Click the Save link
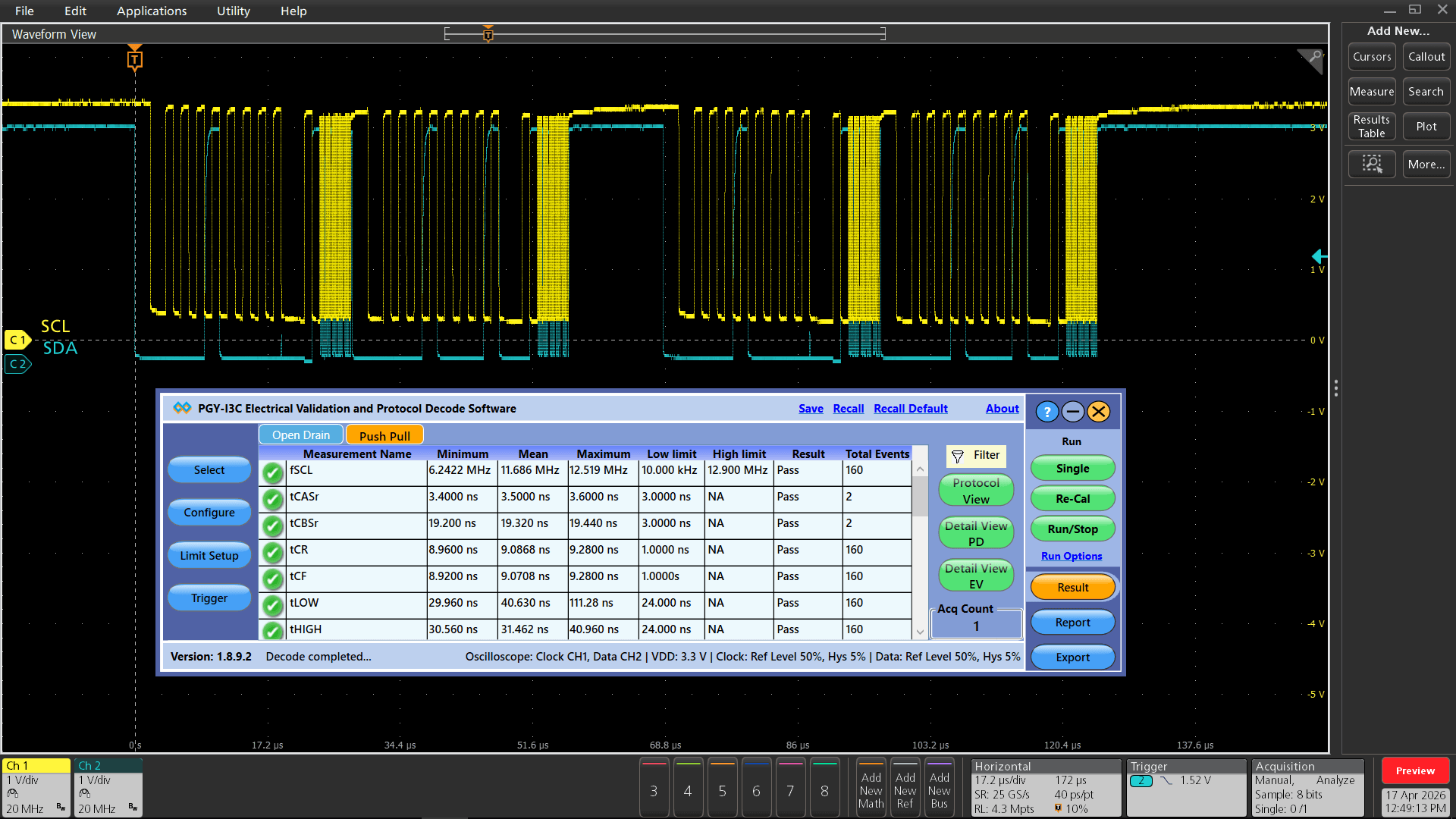The height and width of the screenshot is (819, 1456). (811, 408)
